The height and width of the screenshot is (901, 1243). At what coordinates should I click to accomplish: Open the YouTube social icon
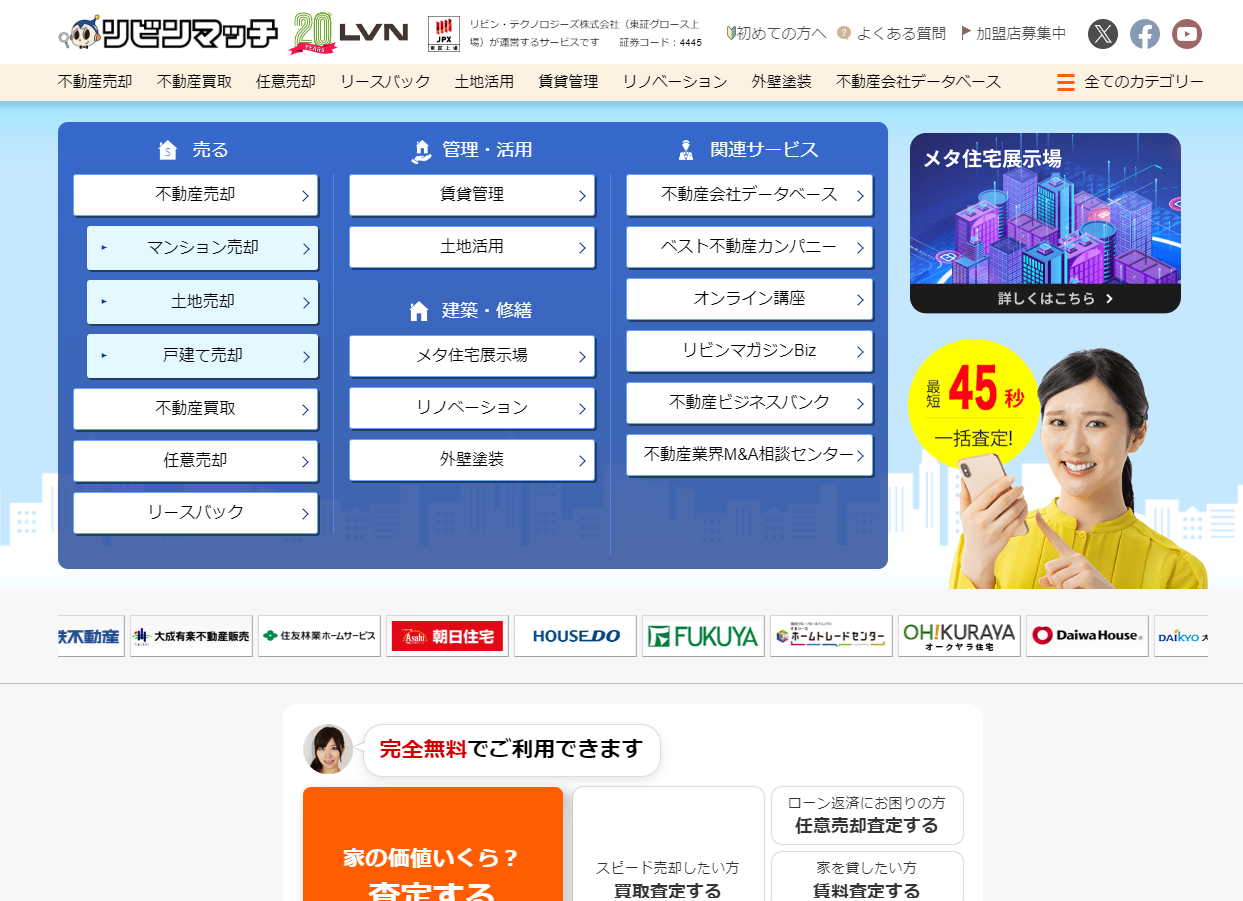(1187, 34)
